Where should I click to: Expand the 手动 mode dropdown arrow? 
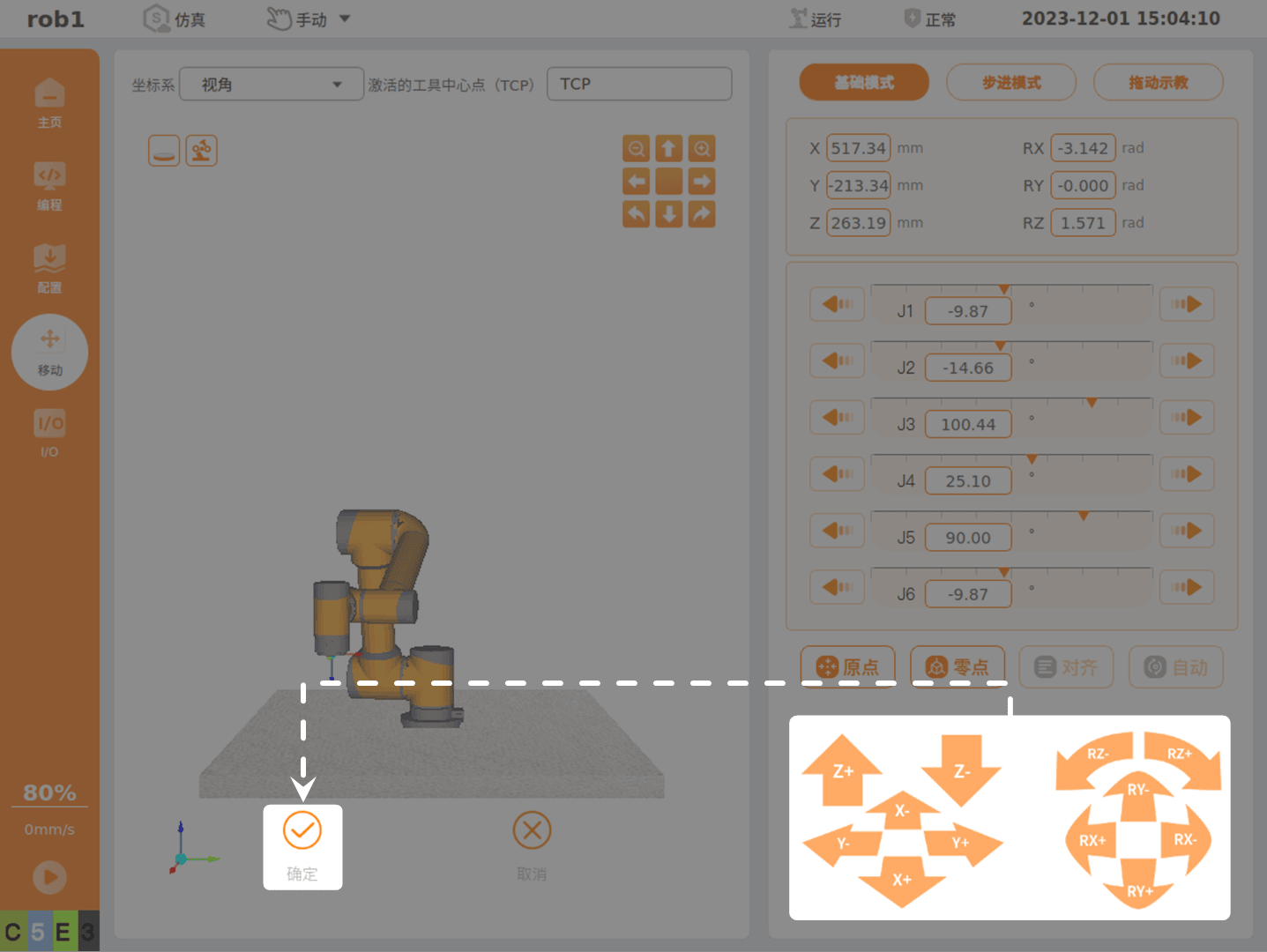[345, 19]
